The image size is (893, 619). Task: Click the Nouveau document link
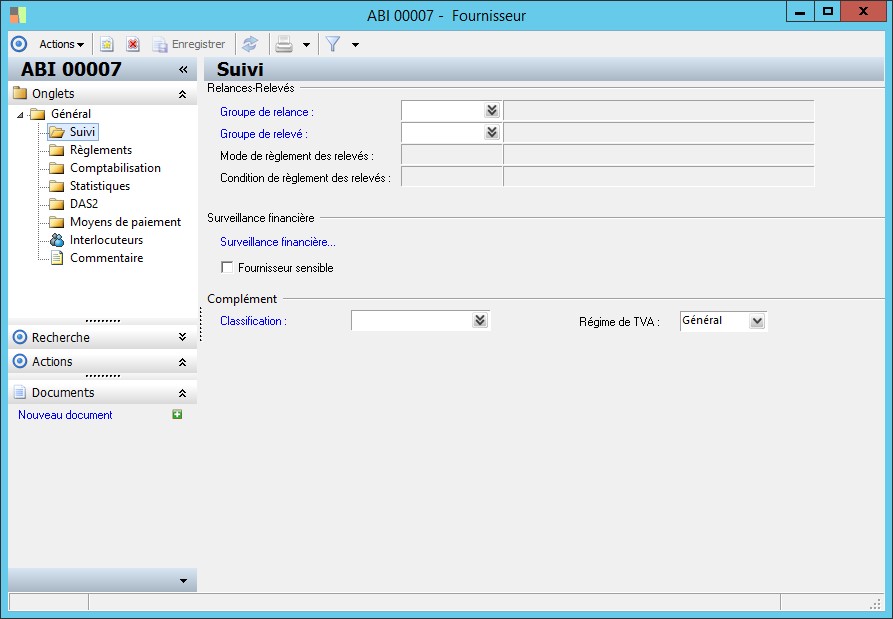point(65,415)
